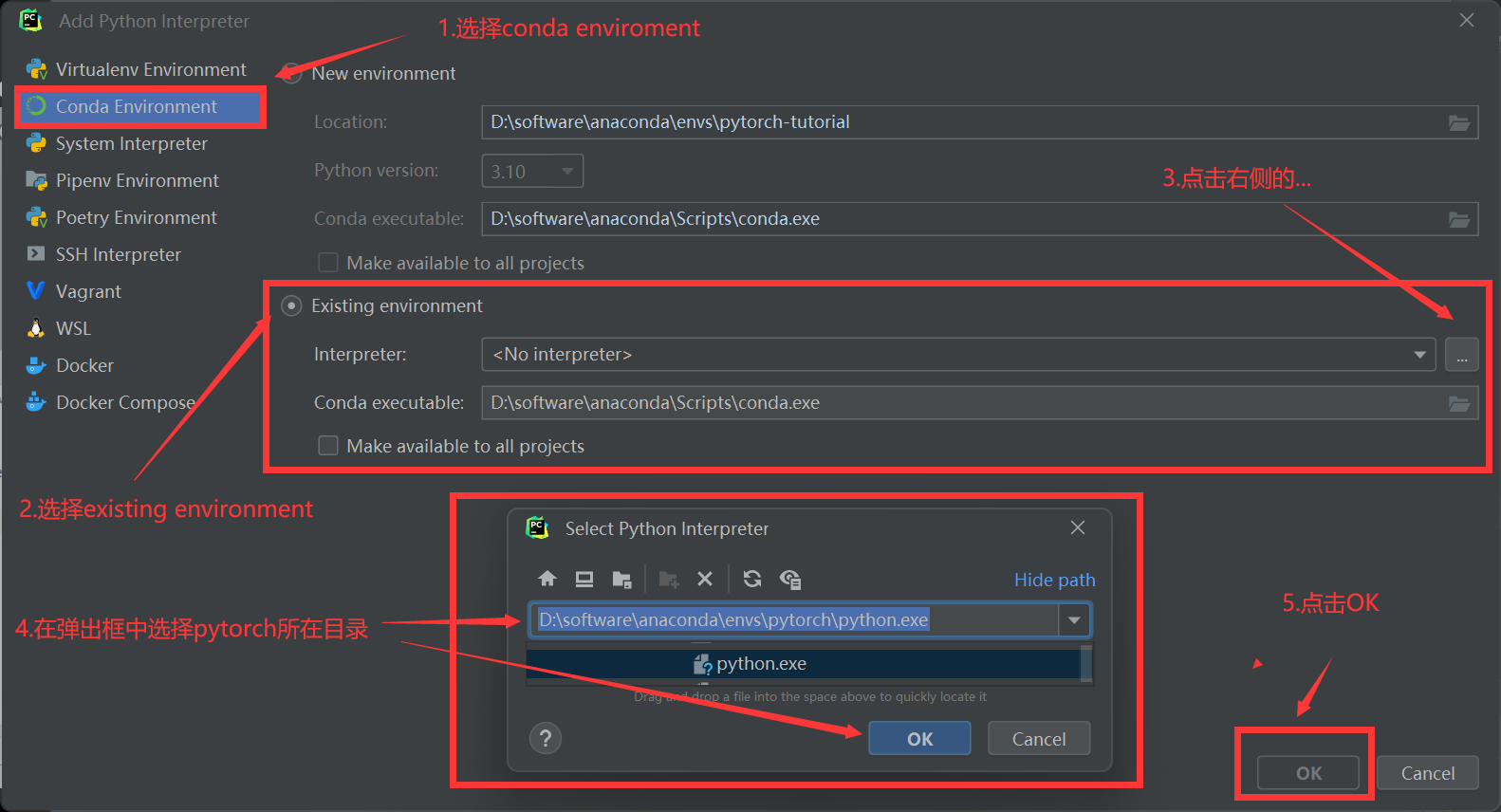Click the Existing environment Conda executable field
This screenshot has height=812, width=1501.
980,403
